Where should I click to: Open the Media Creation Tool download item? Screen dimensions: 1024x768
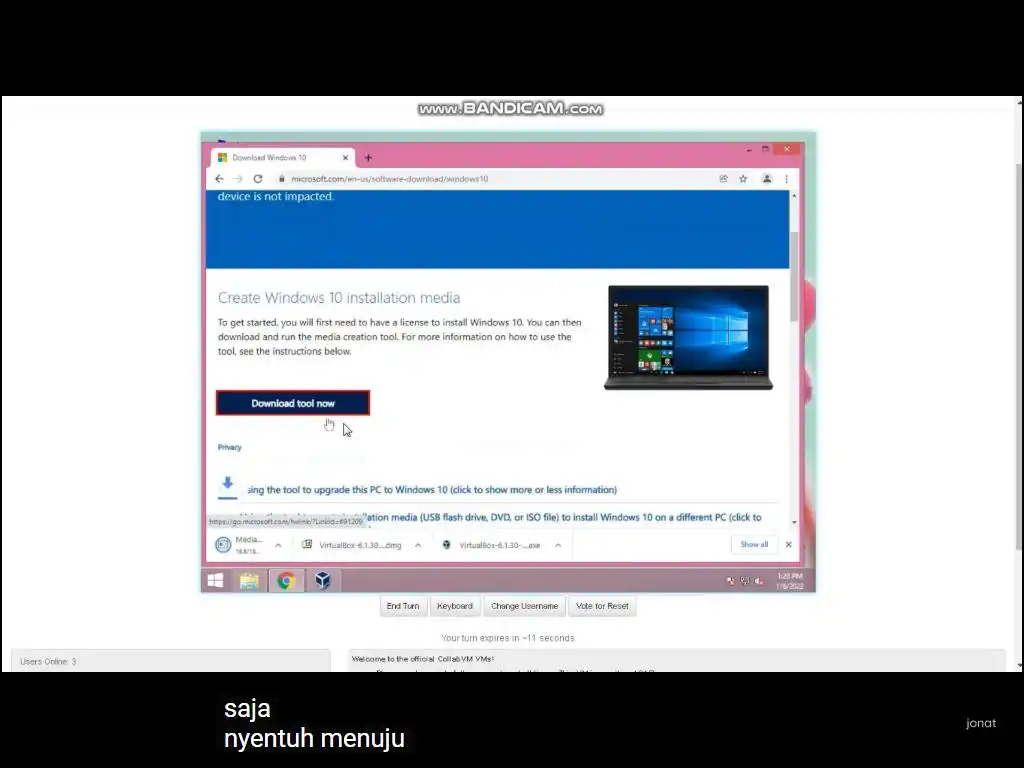pos(240,545)
